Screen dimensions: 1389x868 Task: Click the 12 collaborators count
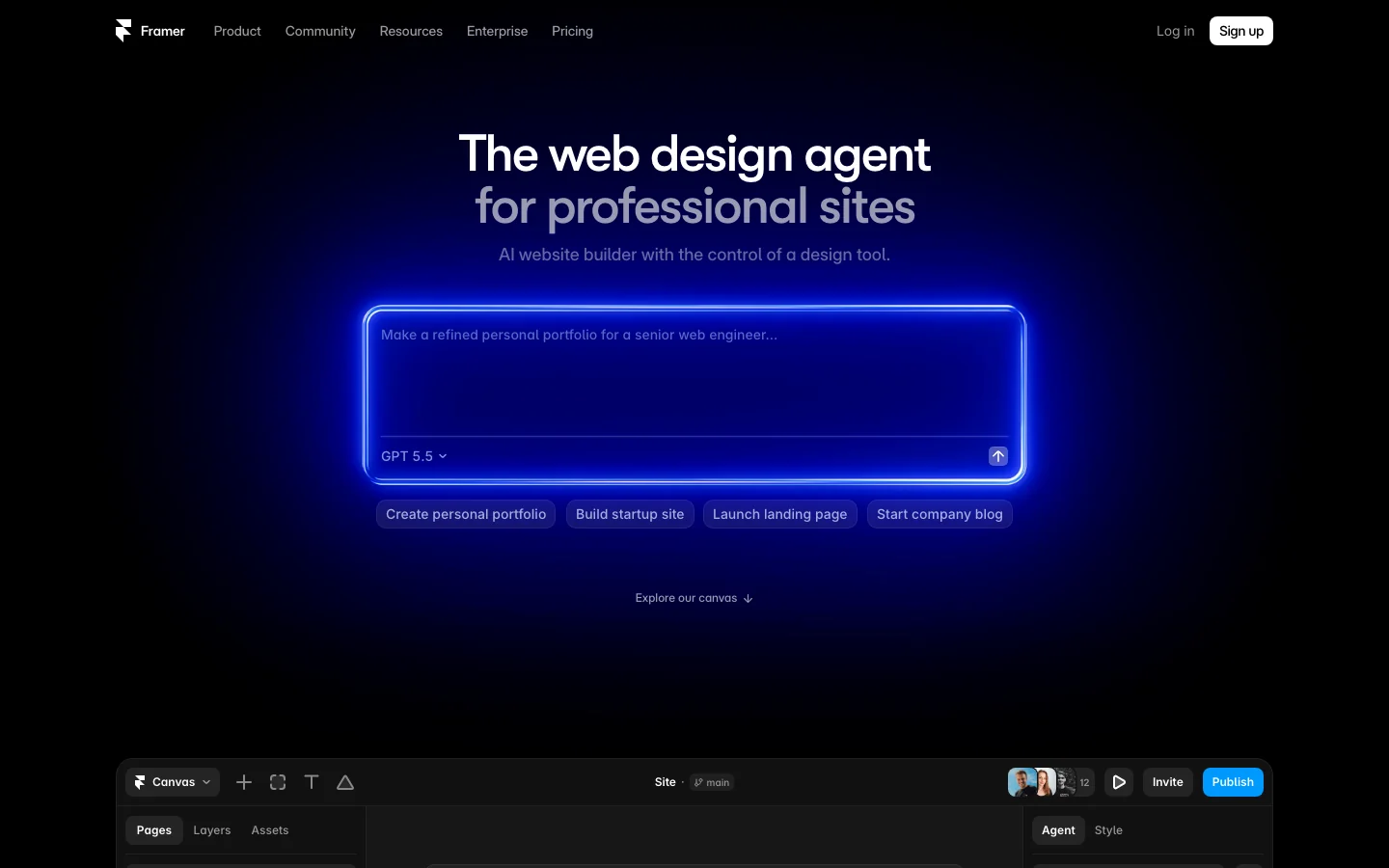(x=1084, y=782)
